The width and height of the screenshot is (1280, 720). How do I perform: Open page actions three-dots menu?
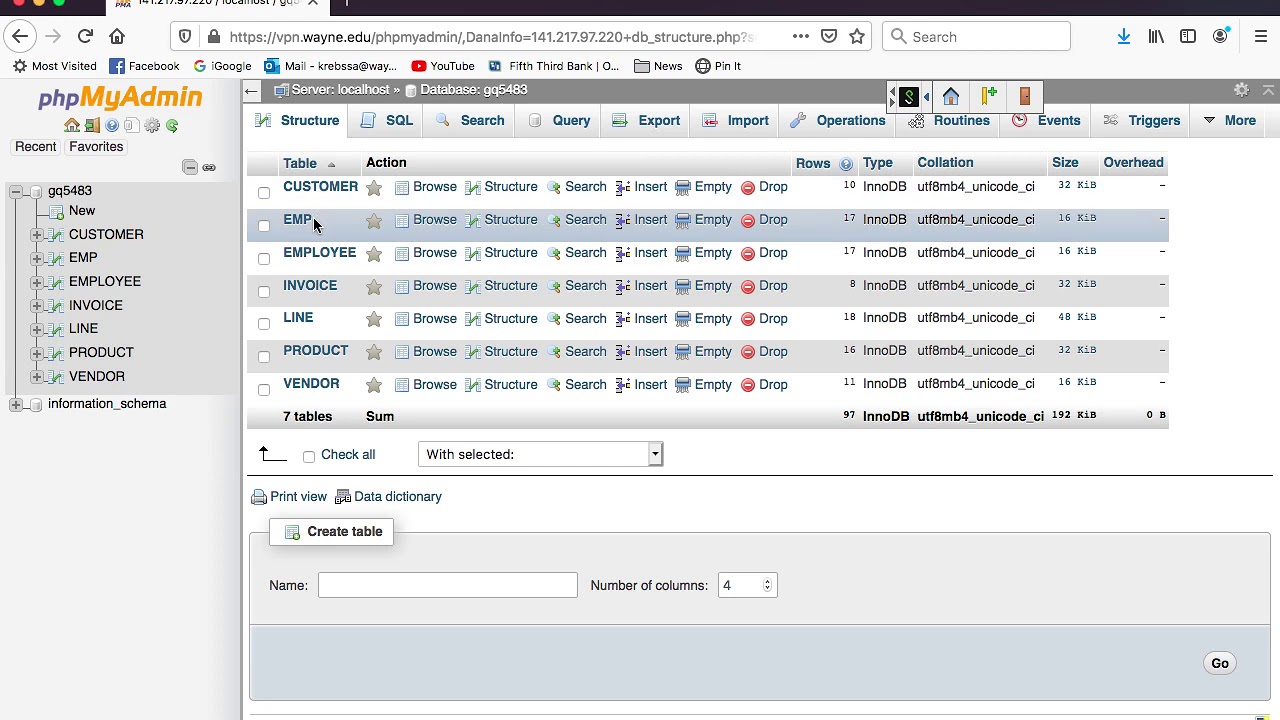[x=800, y=37]
